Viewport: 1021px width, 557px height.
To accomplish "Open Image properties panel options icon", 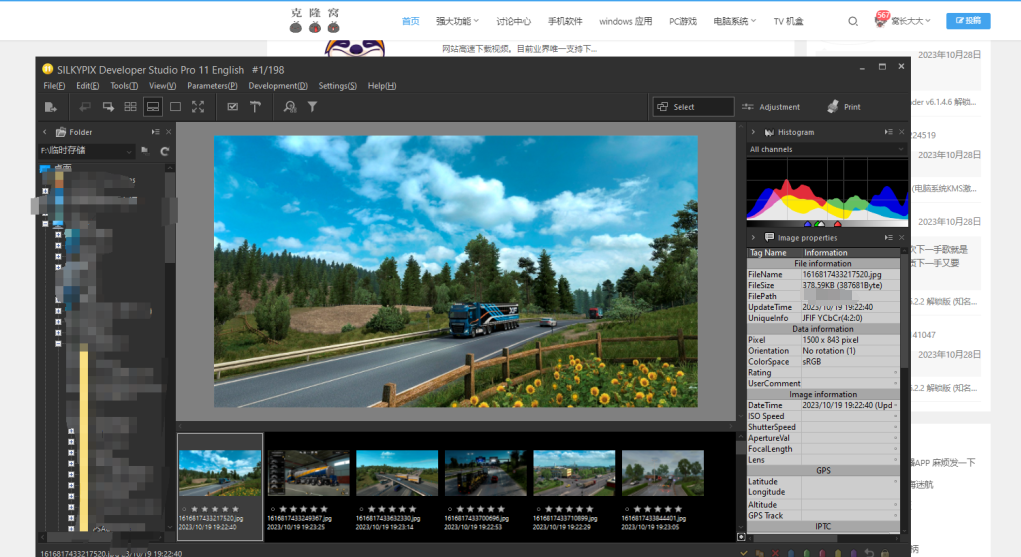I will tap(888, 237).
